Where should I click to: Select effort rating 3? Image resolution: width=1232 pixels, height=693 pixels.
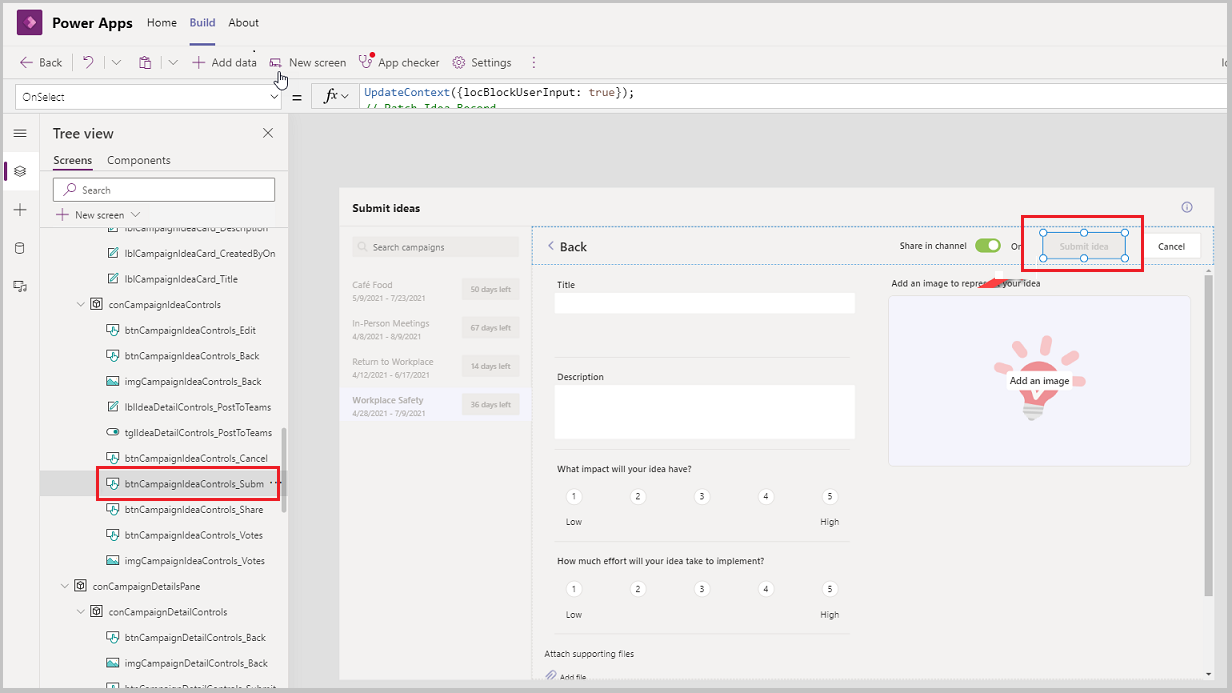pyautogui.click(x=702, y=589)
